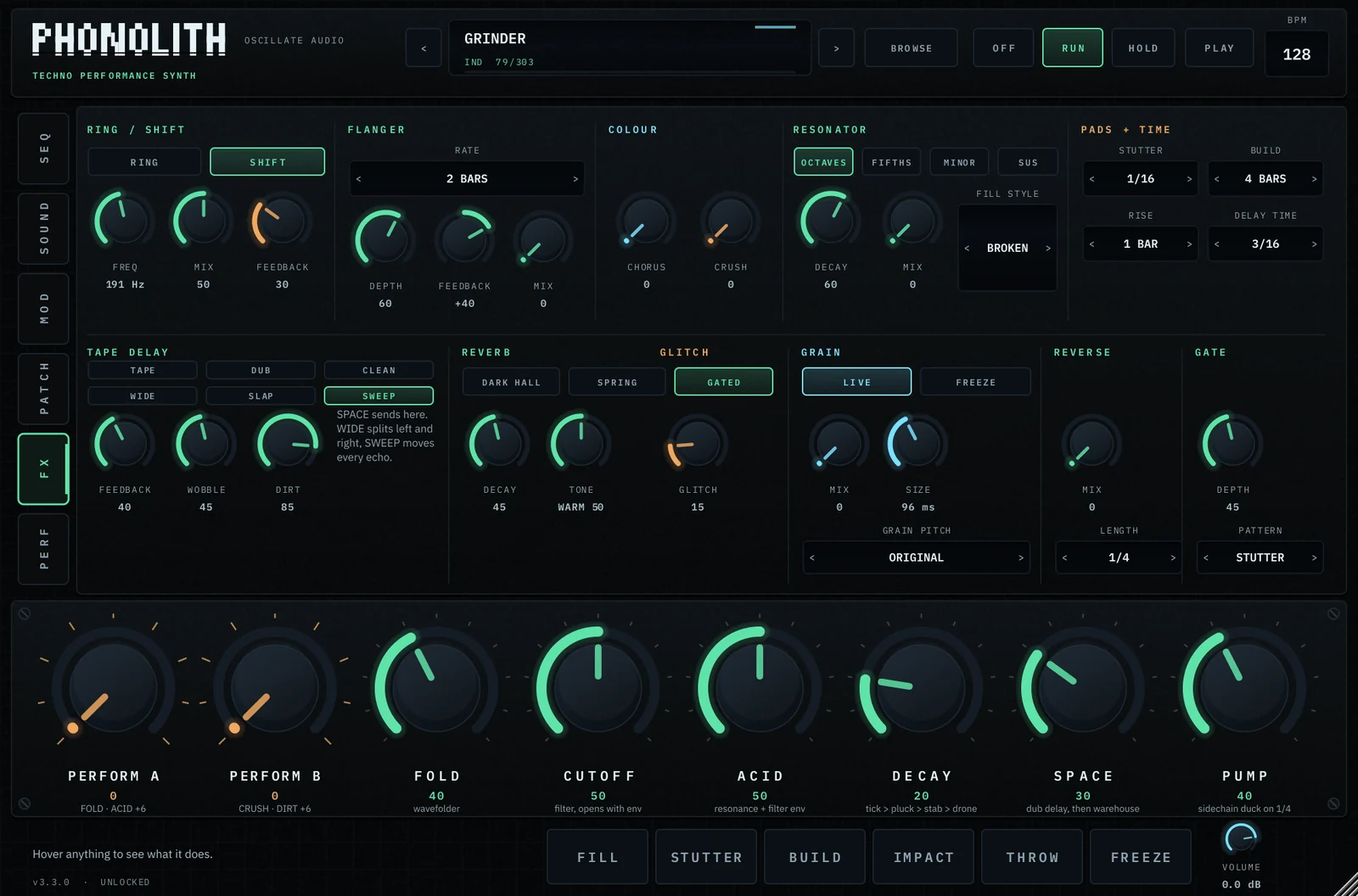Screen dimensions: 1358x896
Task: Switch to the SOUND tab
Action: pyautogui.click(x=43, y=228)
